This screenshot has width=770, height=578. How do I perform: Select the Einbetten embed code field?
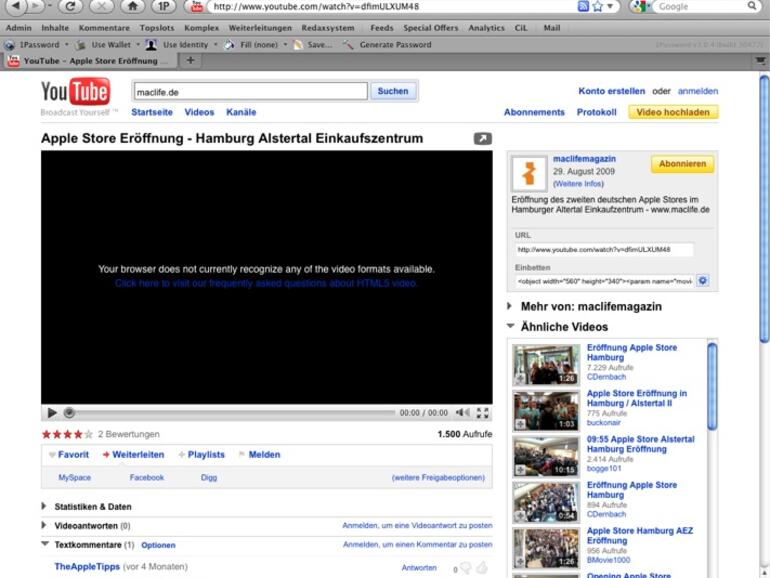point(604,281)
